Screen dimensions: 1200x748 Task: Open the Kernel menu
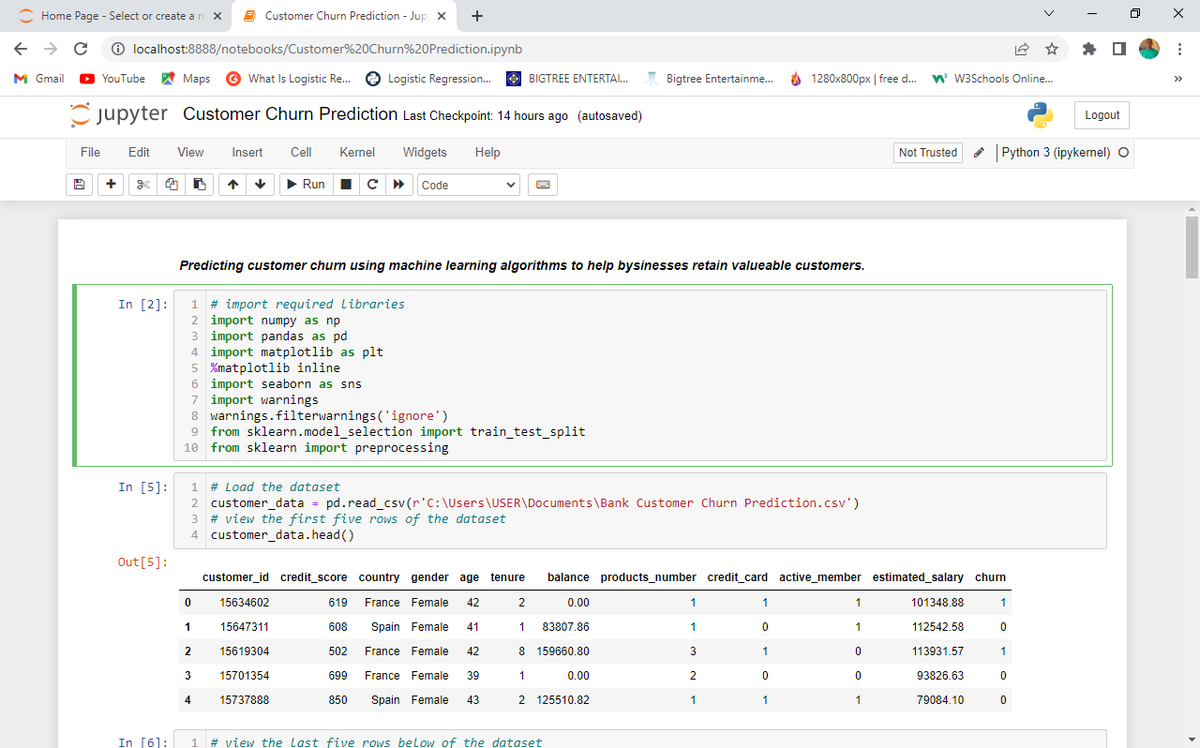357,153
